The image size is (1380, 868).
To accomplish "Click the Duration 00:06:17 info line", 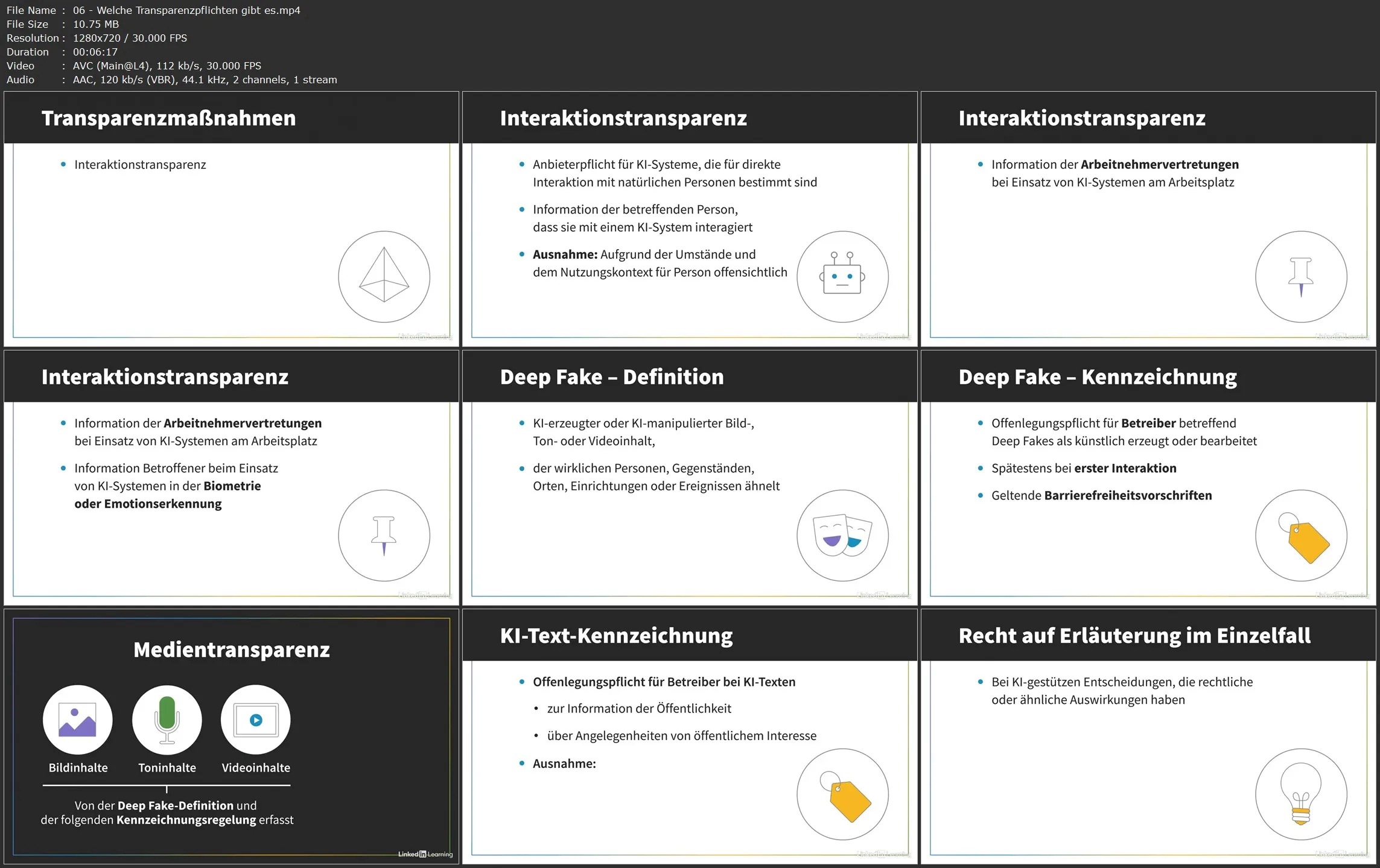I will click(x=62, y=52).
